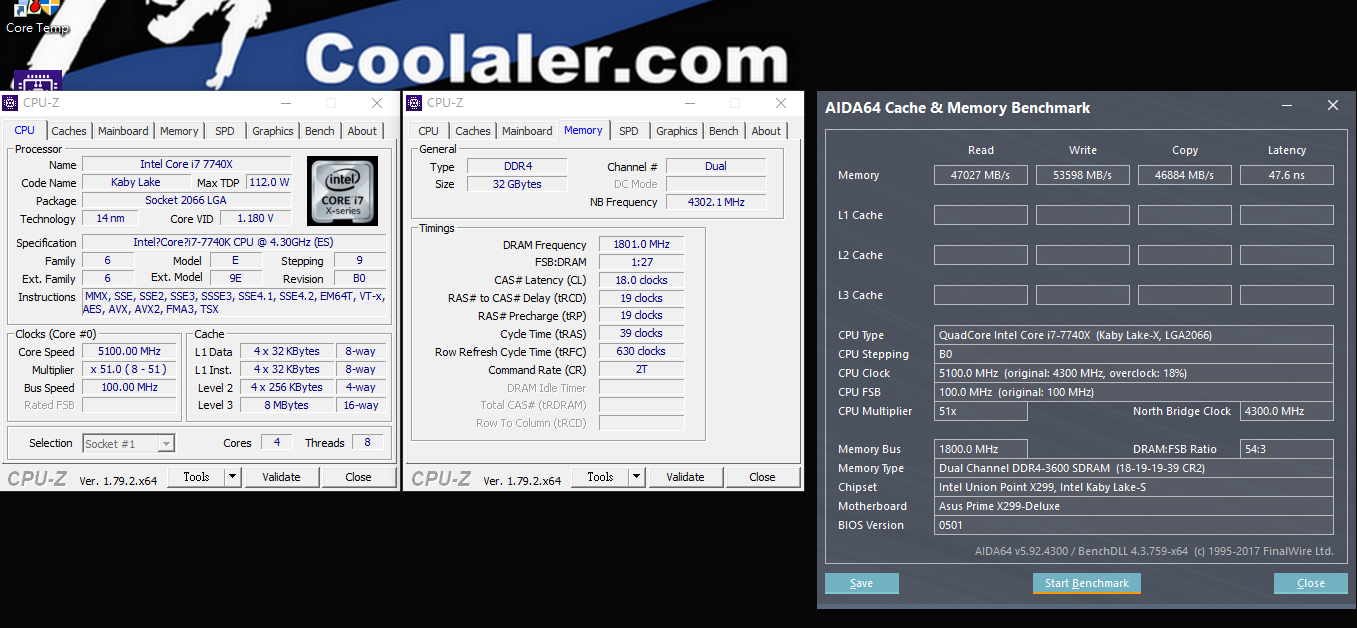
Task: Open the Caches tab in the Memory-tab CPU-Z window
Action: coord(473,131)
